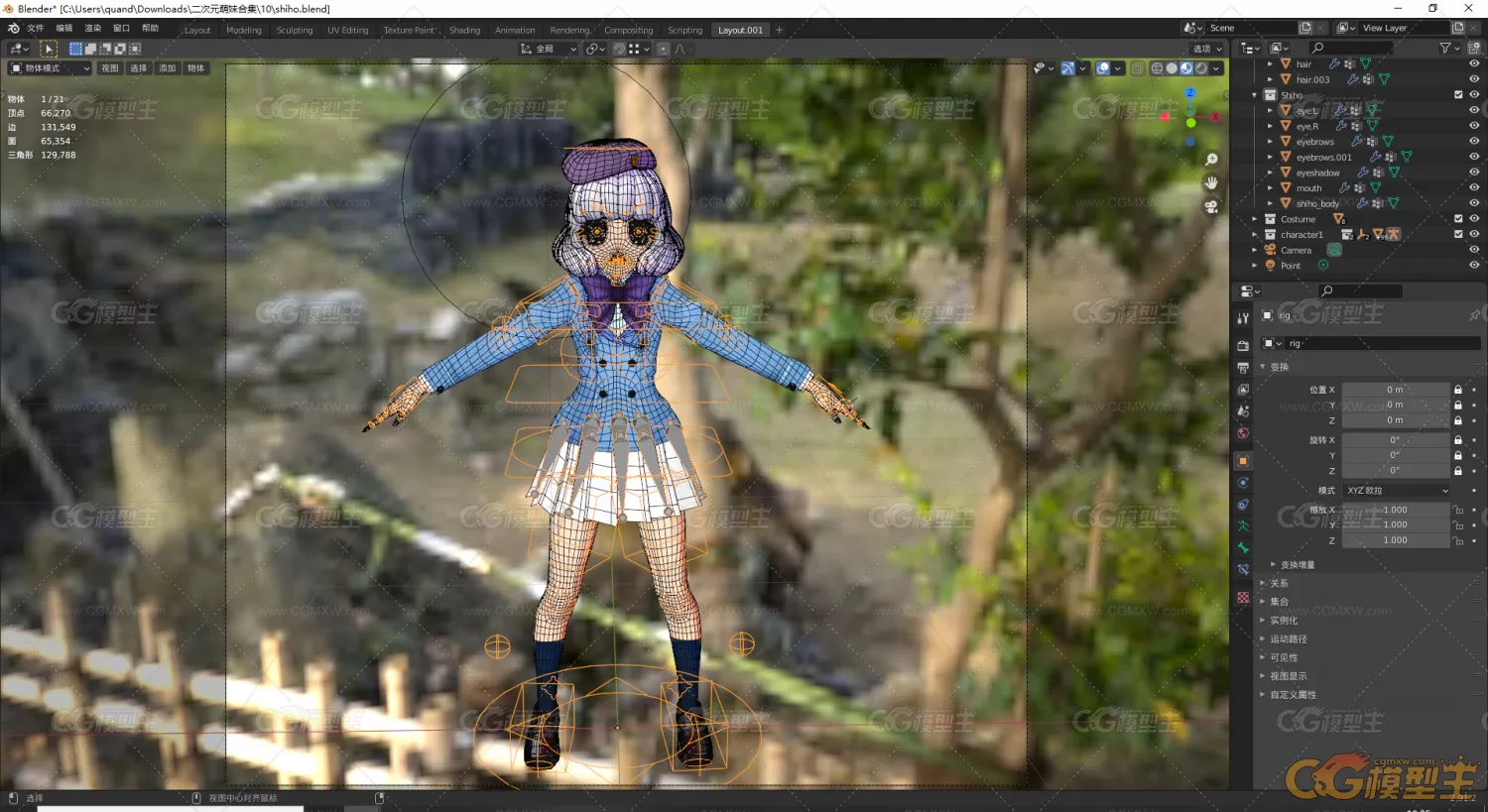The width and height of the screenshot is (1488, 812).
Task: Click the zoom magnifier navigation icon
Action: pos(1211,160)
